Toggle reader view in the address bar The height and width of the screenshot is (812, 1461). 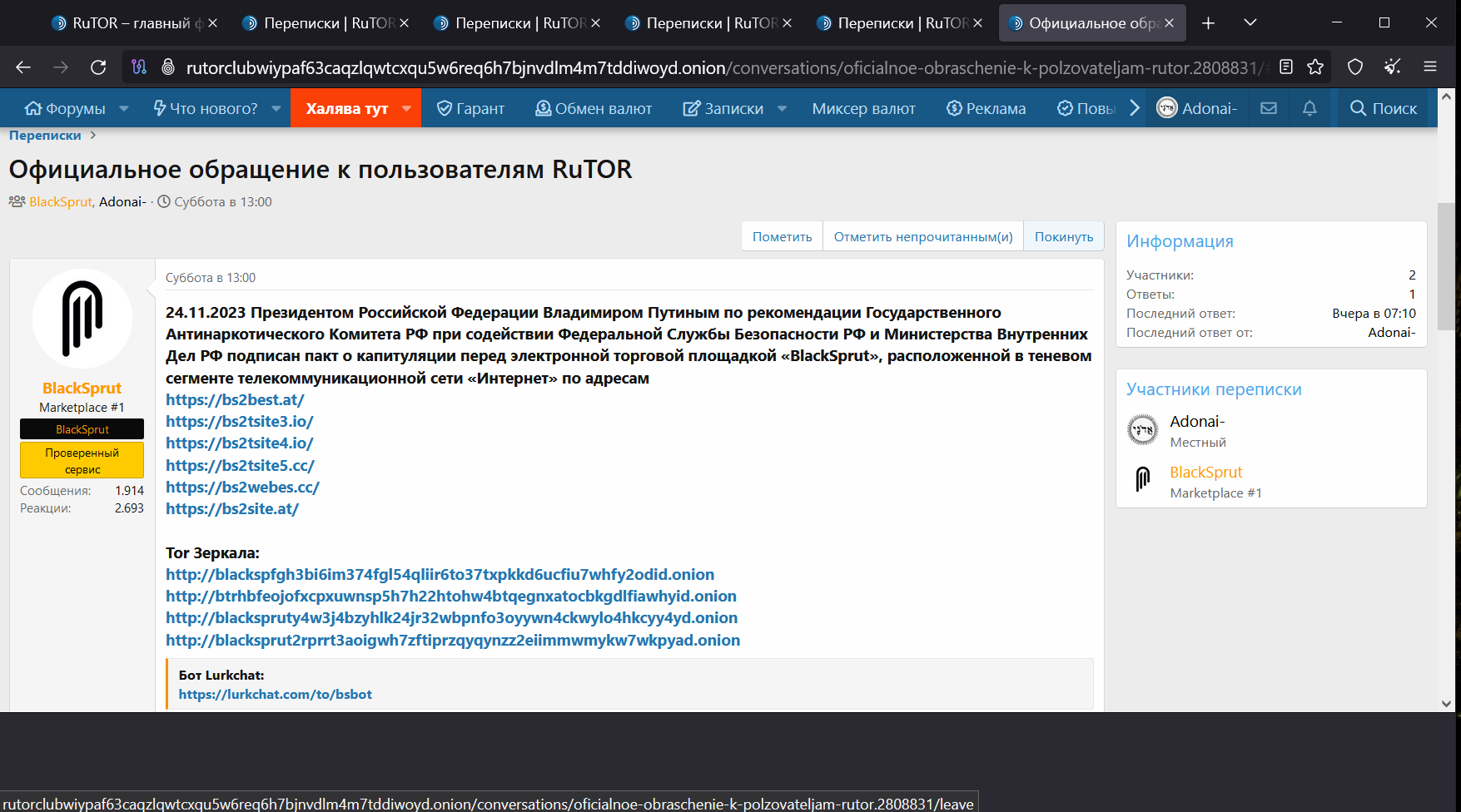pyautogui.click(x=1286, y=67)
